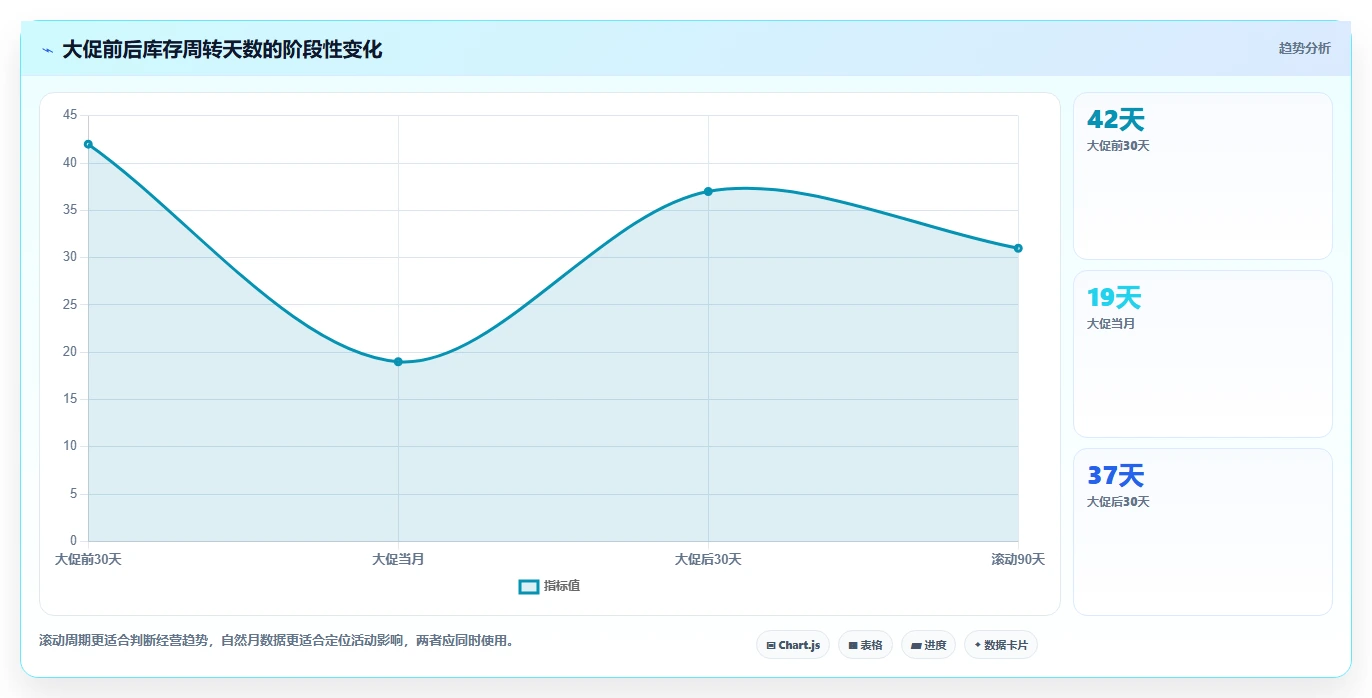Click the x-axis label 滚动90天
Screen dimensions: 1372x698
click(x=1018, y=559)
